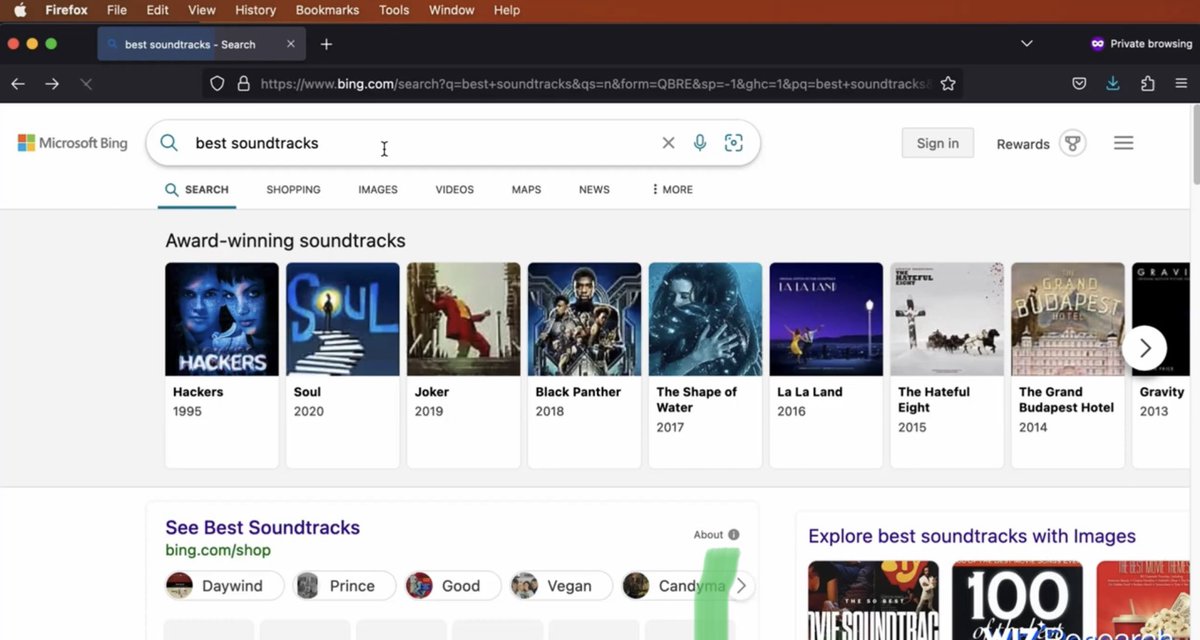Switch to the NEWS tab

(594, 189)
